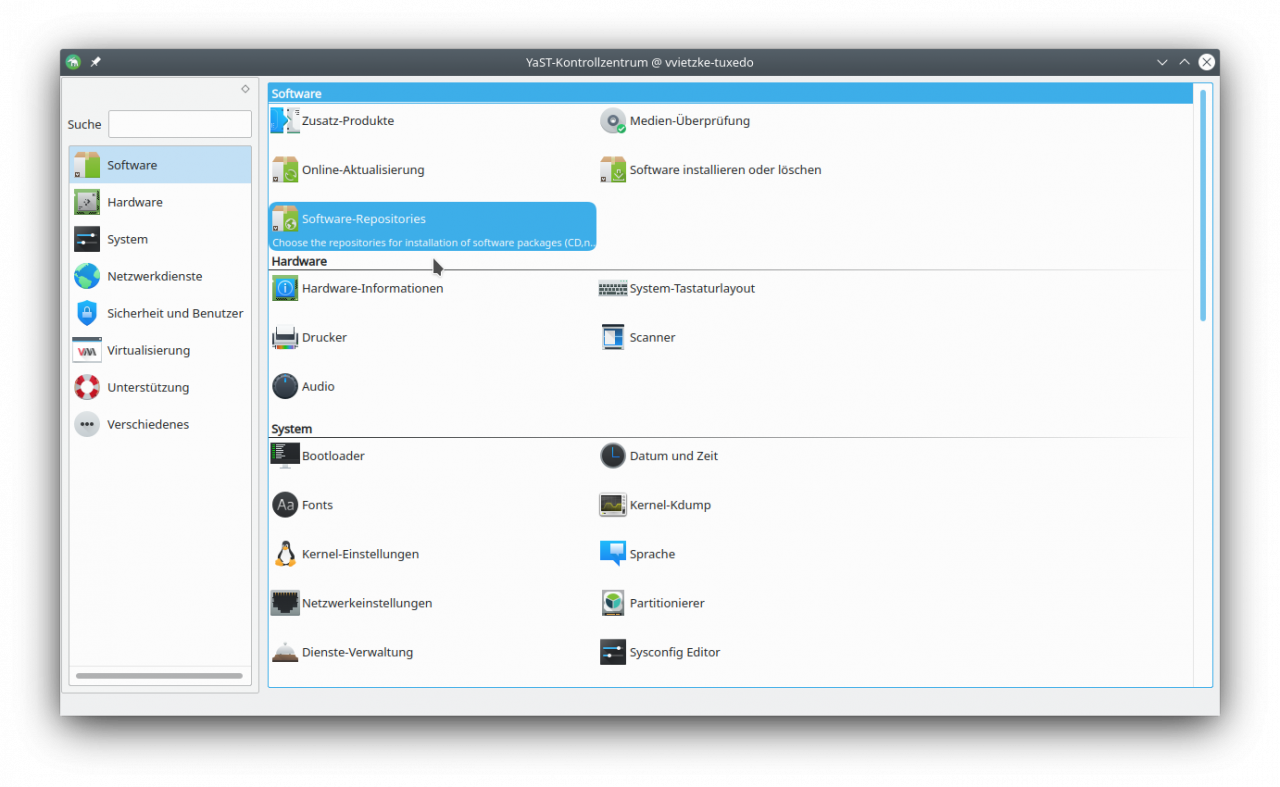Click the Medien-Überprüfung label
This screenshot has width=1280, height=787.
coord(690,121)
